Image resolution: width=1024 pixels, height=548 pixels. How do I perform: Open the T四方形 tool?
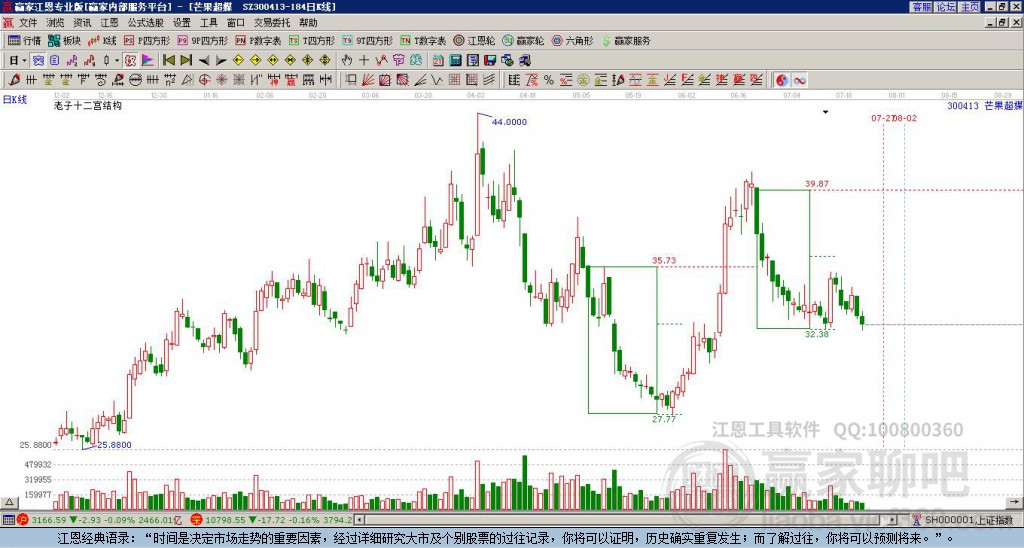point(312,40)
